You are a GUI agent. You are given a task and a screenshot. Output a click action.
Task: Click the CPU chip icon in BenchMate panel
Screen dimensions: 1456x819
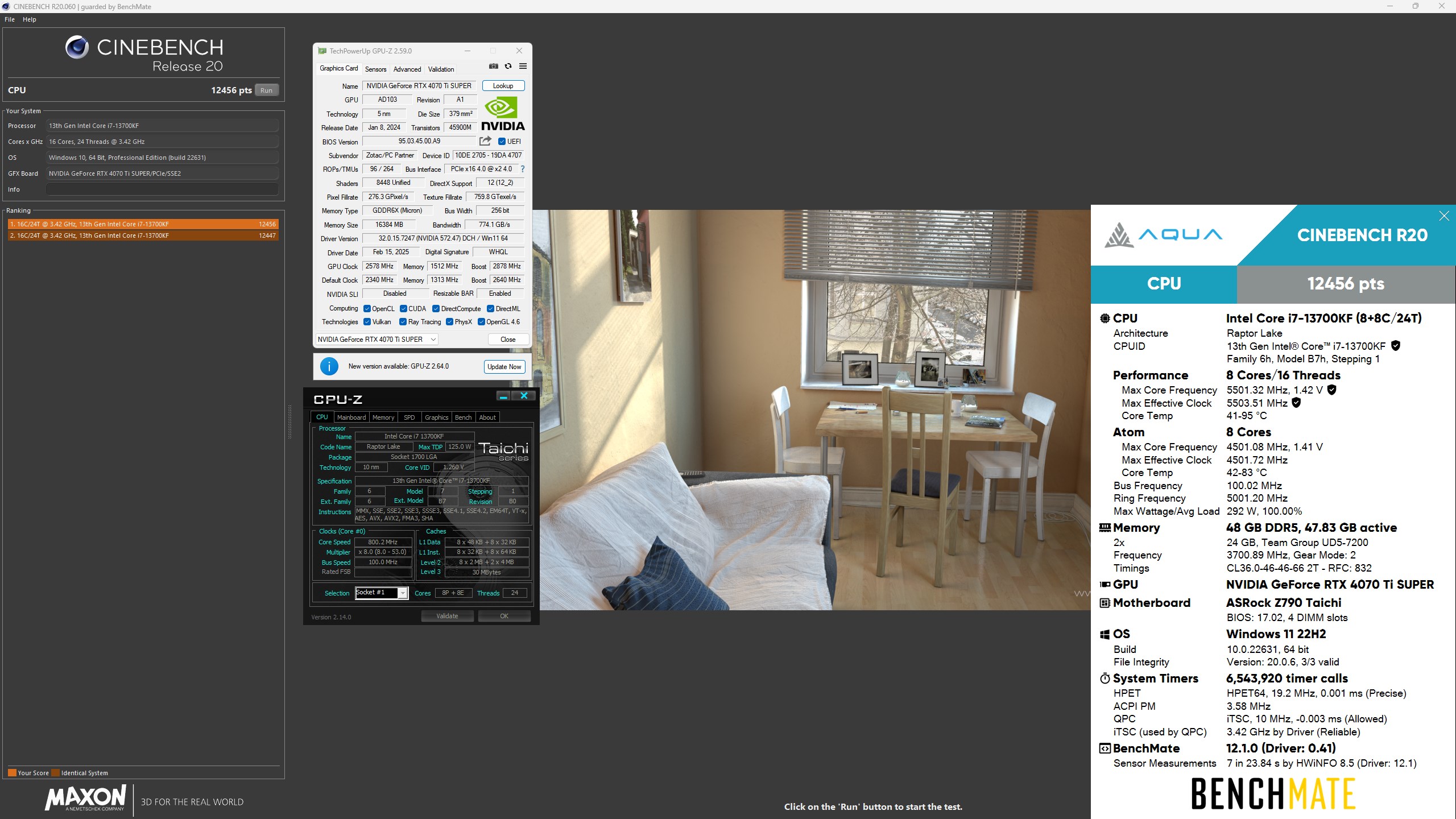[1105, 318]
